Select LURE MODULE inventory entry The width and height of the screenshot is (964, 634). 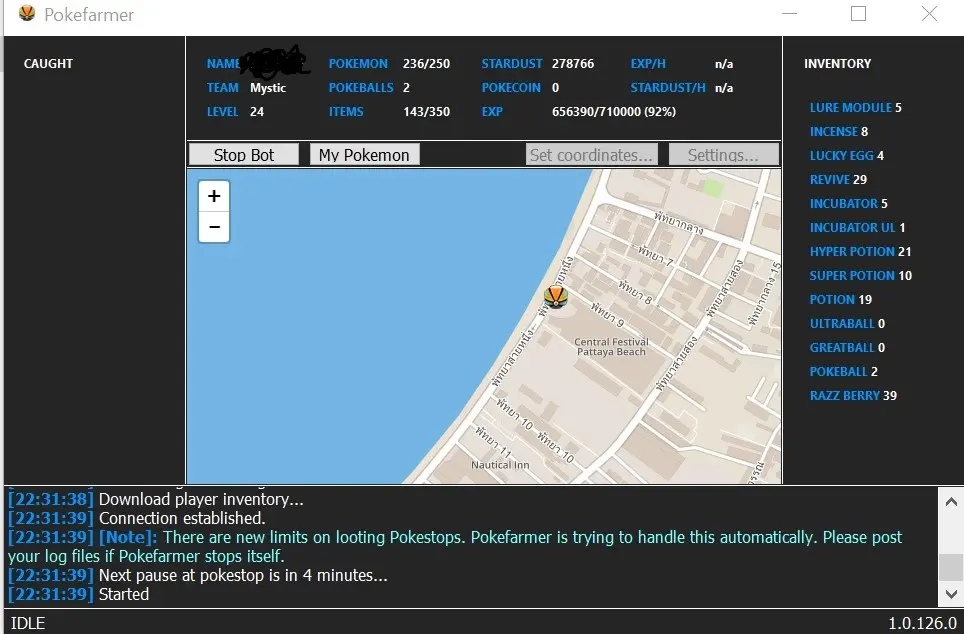click(855, 108)
